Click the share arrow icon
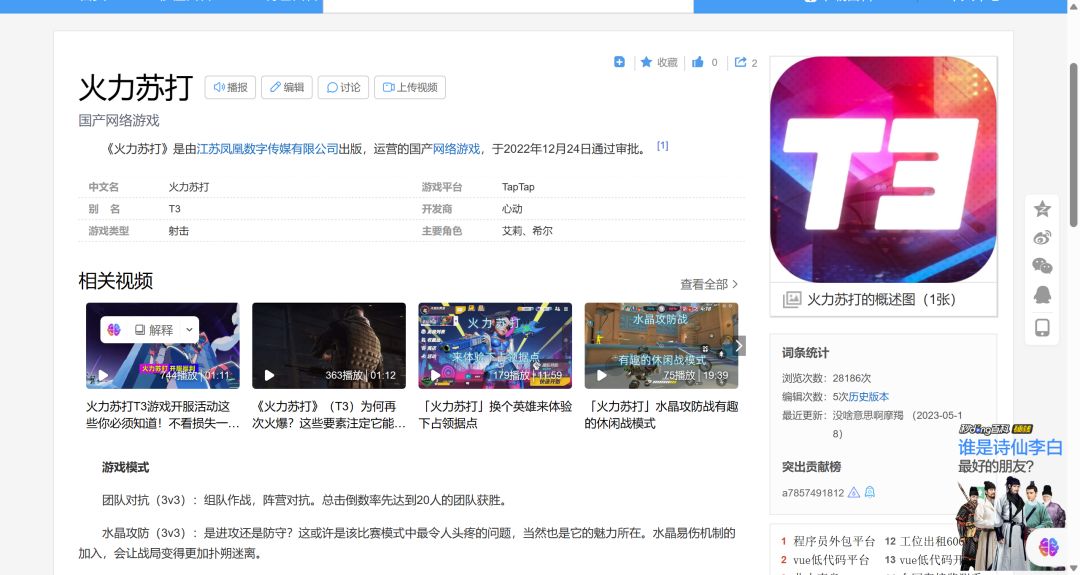This screenshot has width=1080, height=575. (x=740, y=62)
